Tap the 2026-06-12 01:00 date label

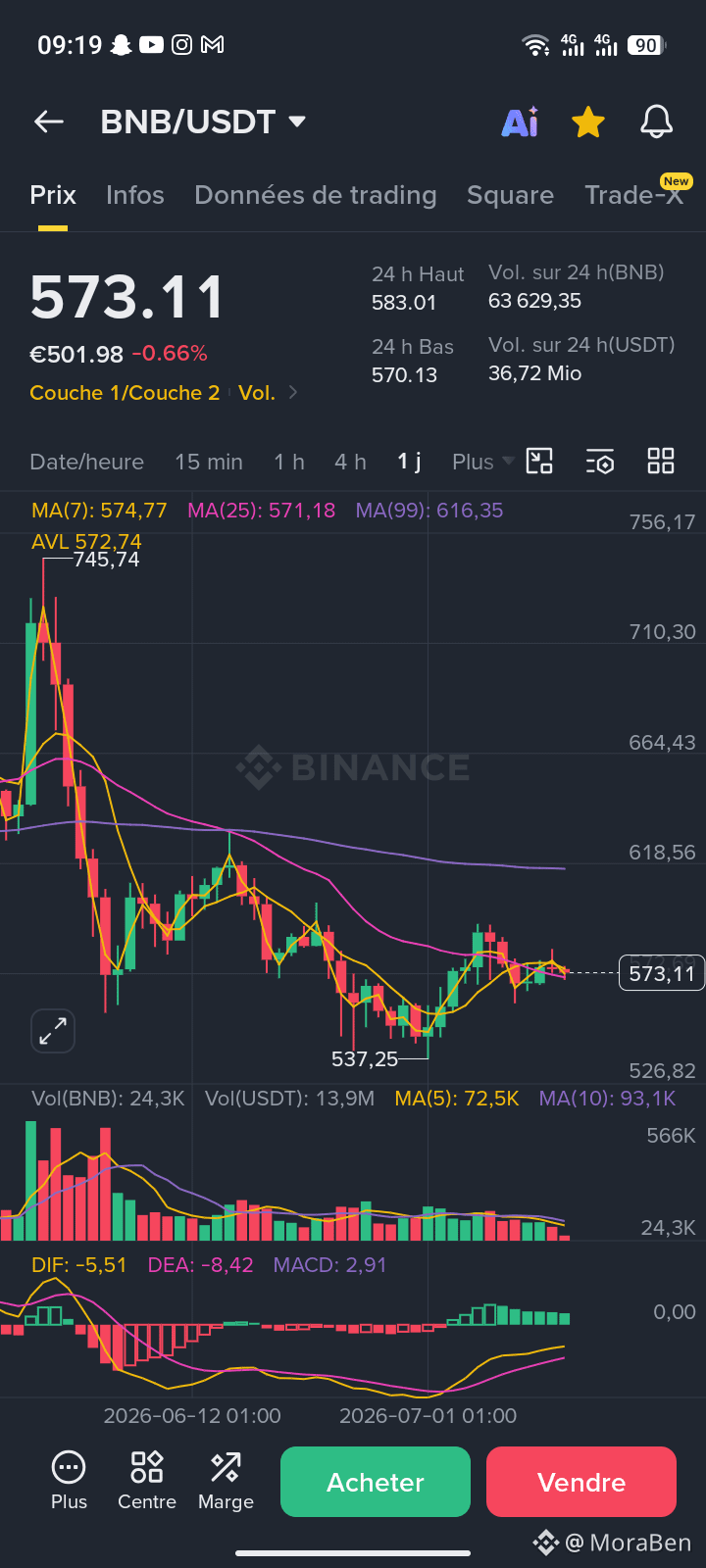coord(192,1416)
